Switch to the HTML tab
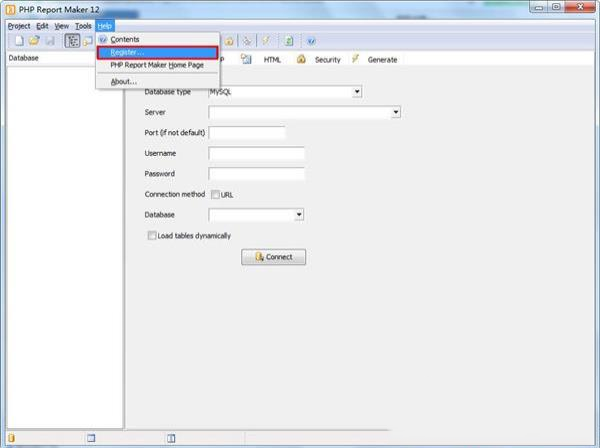The width and height of the screenshot is (600, 448). click(x=272, y=60)
